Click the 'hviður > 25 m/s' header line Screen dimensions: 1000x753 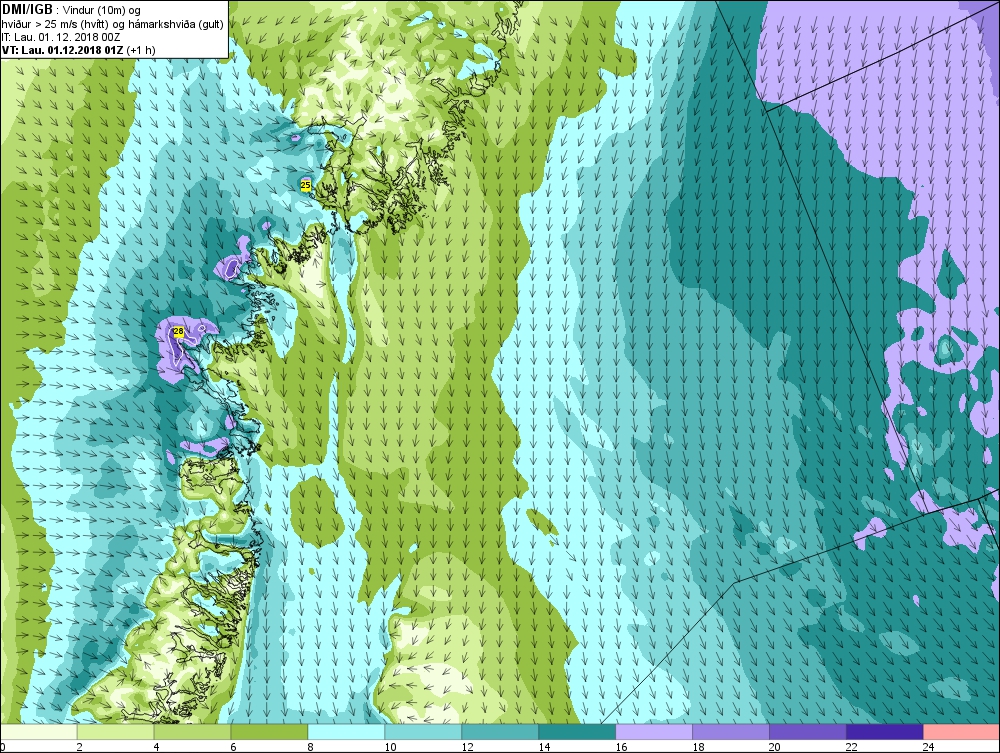pos(112,24)
